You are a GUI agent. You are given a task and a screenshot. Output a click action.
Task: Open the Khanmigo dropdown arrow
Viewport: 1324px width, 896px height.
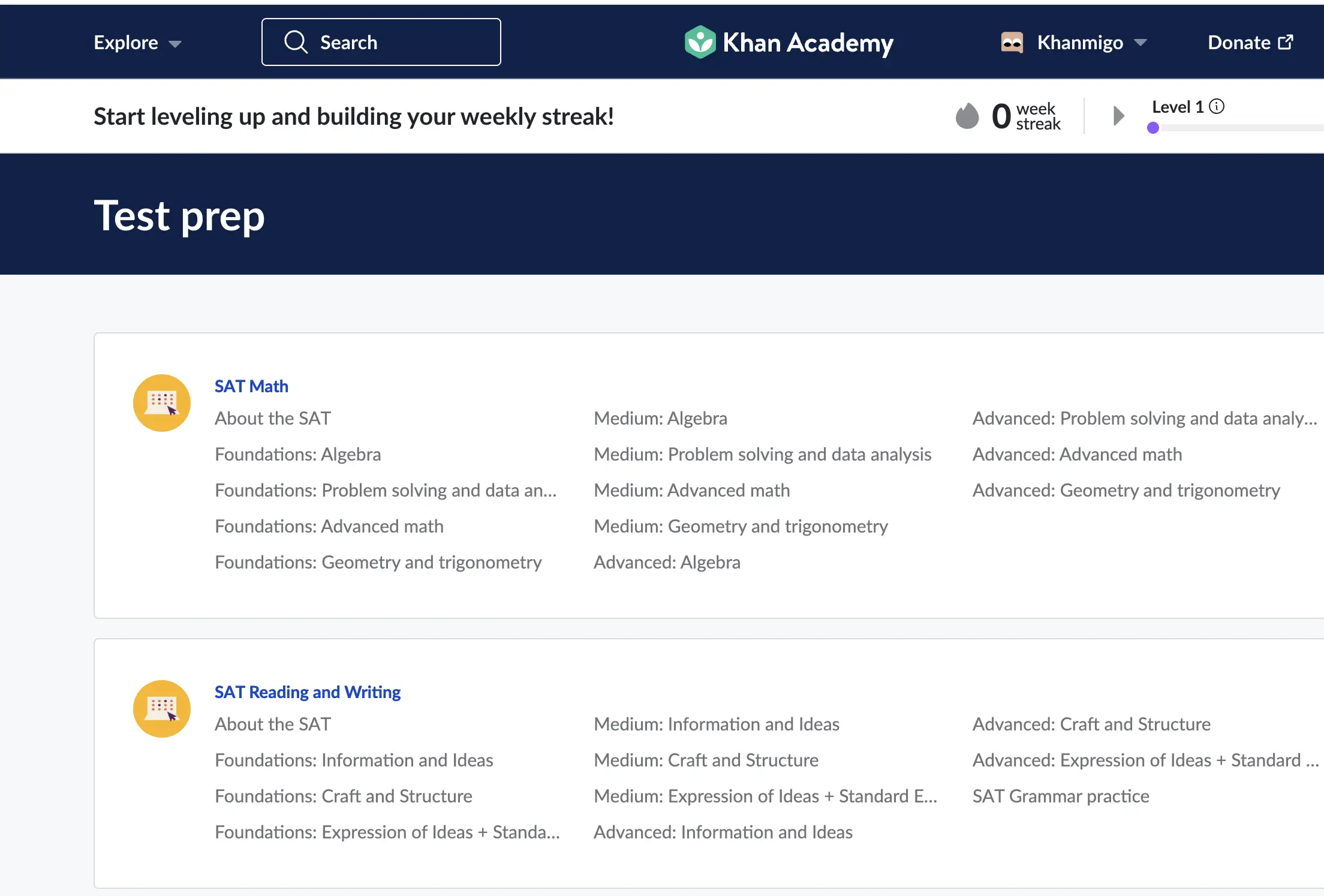[x=1141, y=43]
